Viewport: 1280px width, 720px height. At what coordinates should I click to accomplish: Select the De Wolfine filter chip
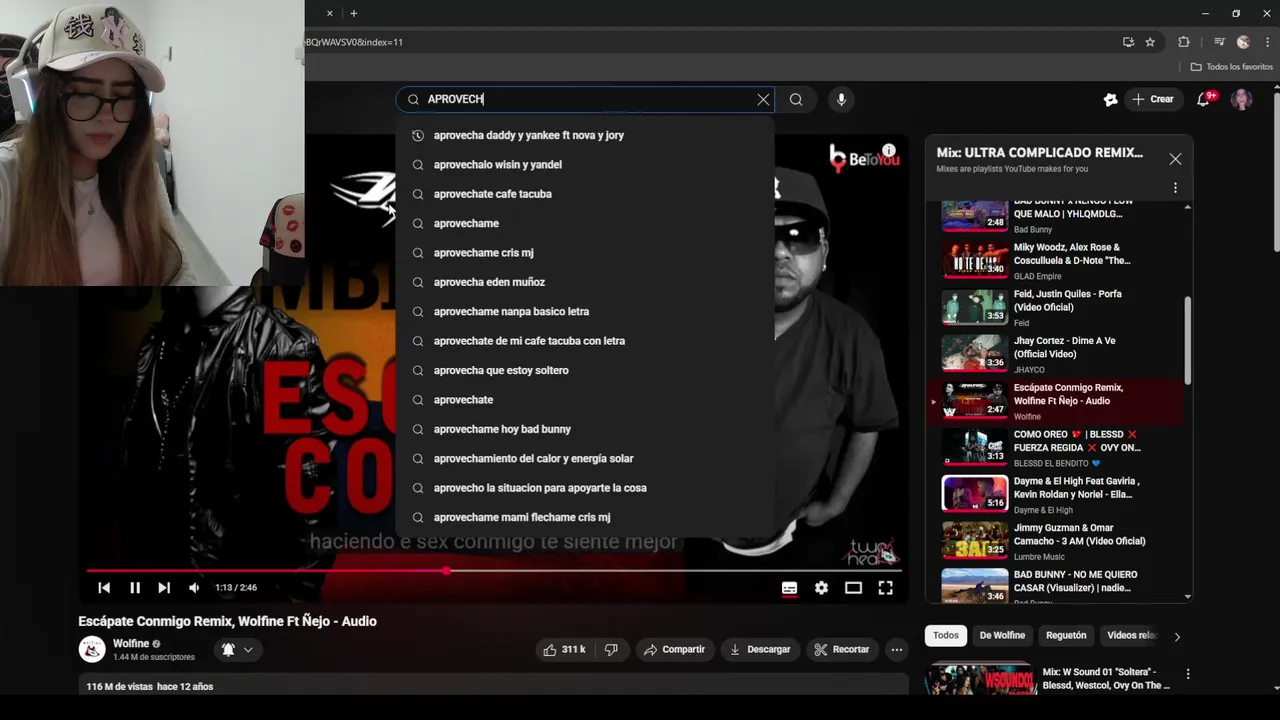coord(1002,635)
